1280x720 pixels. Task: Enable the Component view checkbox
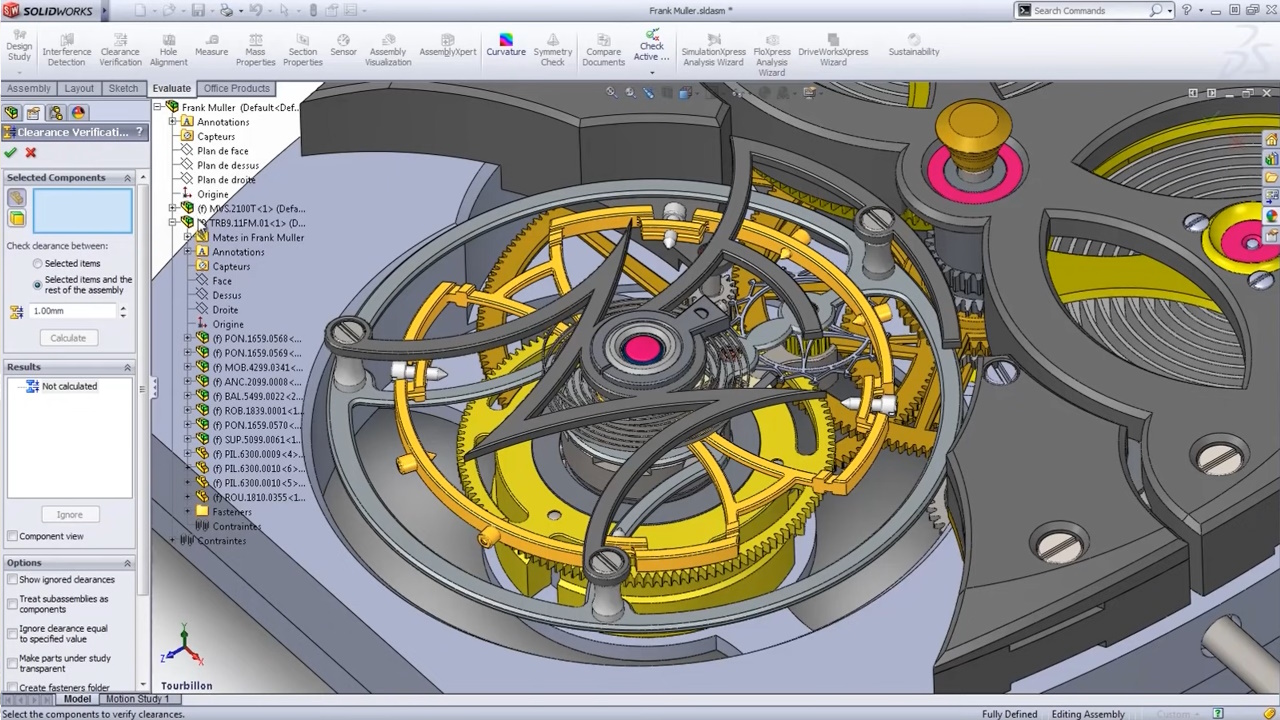tap(13, 537)
